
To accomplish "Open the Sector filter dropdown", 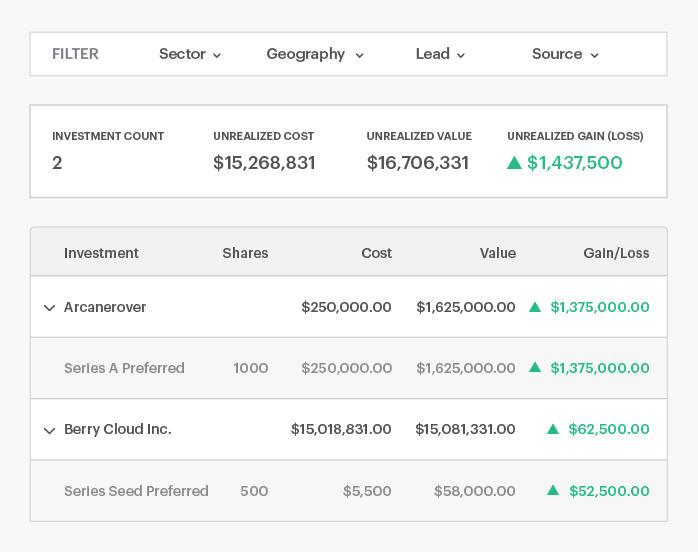I will (190, 54).
